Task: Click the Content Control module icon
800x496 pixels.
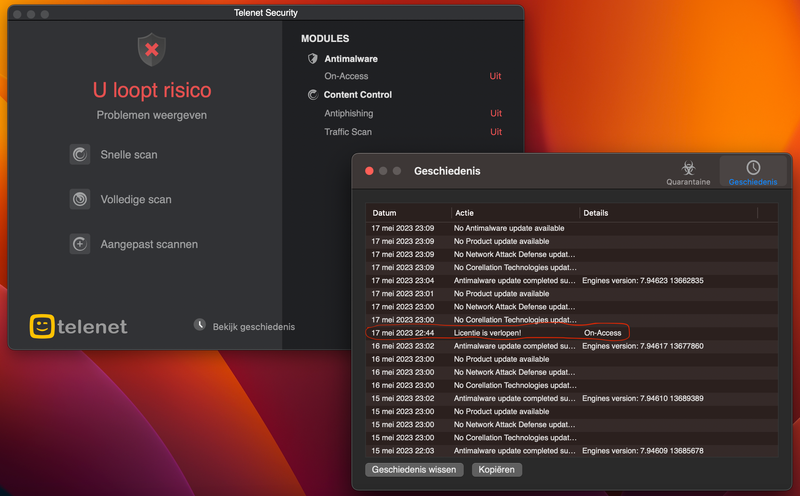Action: (313, 94)
